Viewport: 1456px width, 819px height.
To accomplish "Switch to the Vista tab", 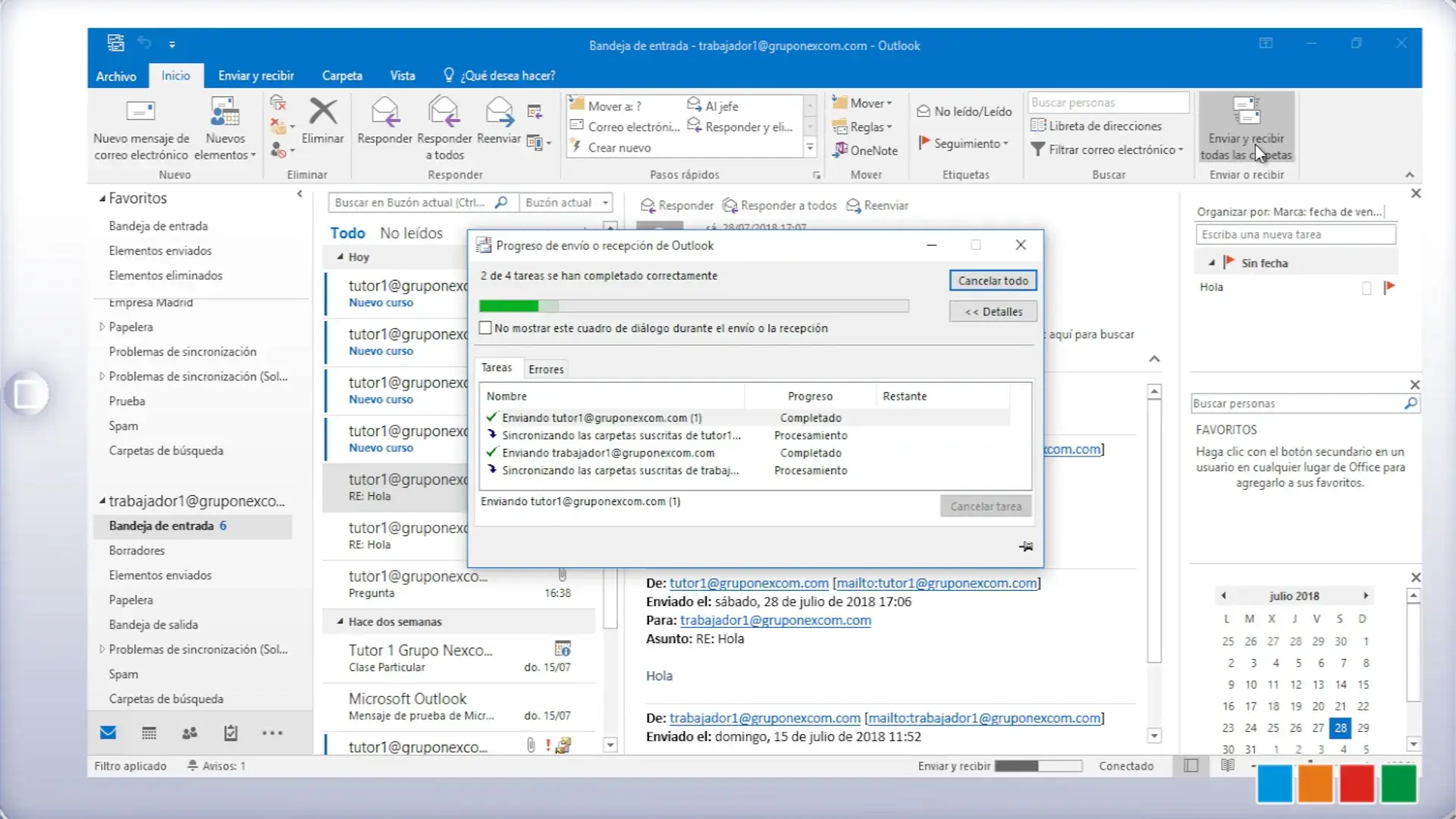I will [x=403, y=76].
